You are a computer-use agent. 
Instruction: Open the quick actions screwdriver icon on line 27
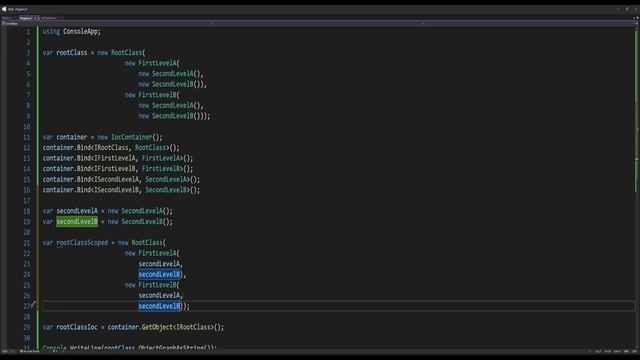[x=33, y=304]
